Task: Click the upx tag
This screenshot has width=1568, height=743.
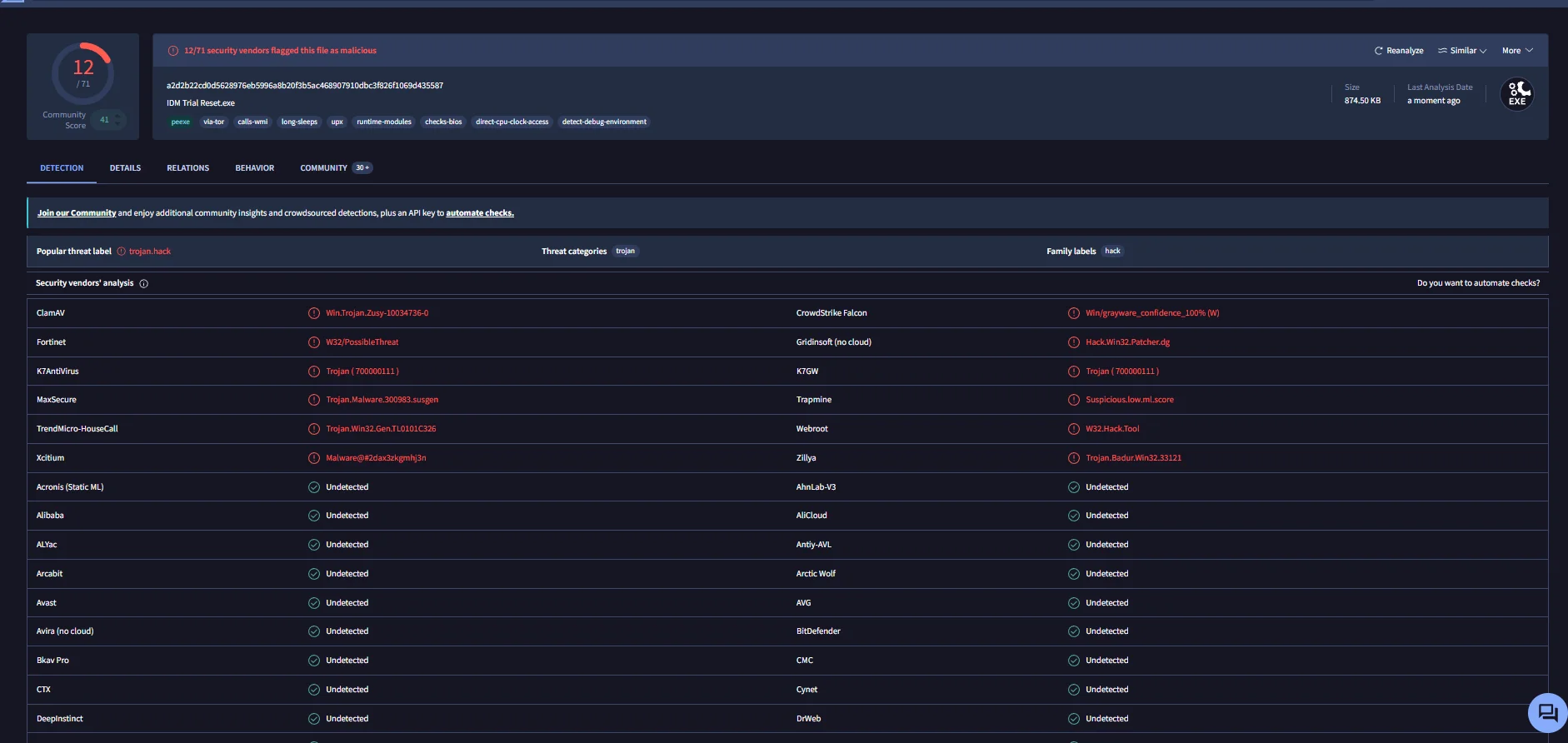Action: (337, 122)
